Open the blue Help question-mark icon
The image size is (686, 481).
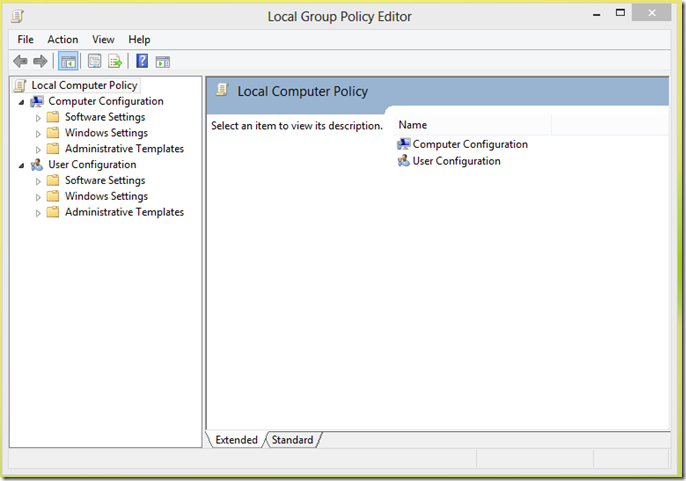point(142,61)
